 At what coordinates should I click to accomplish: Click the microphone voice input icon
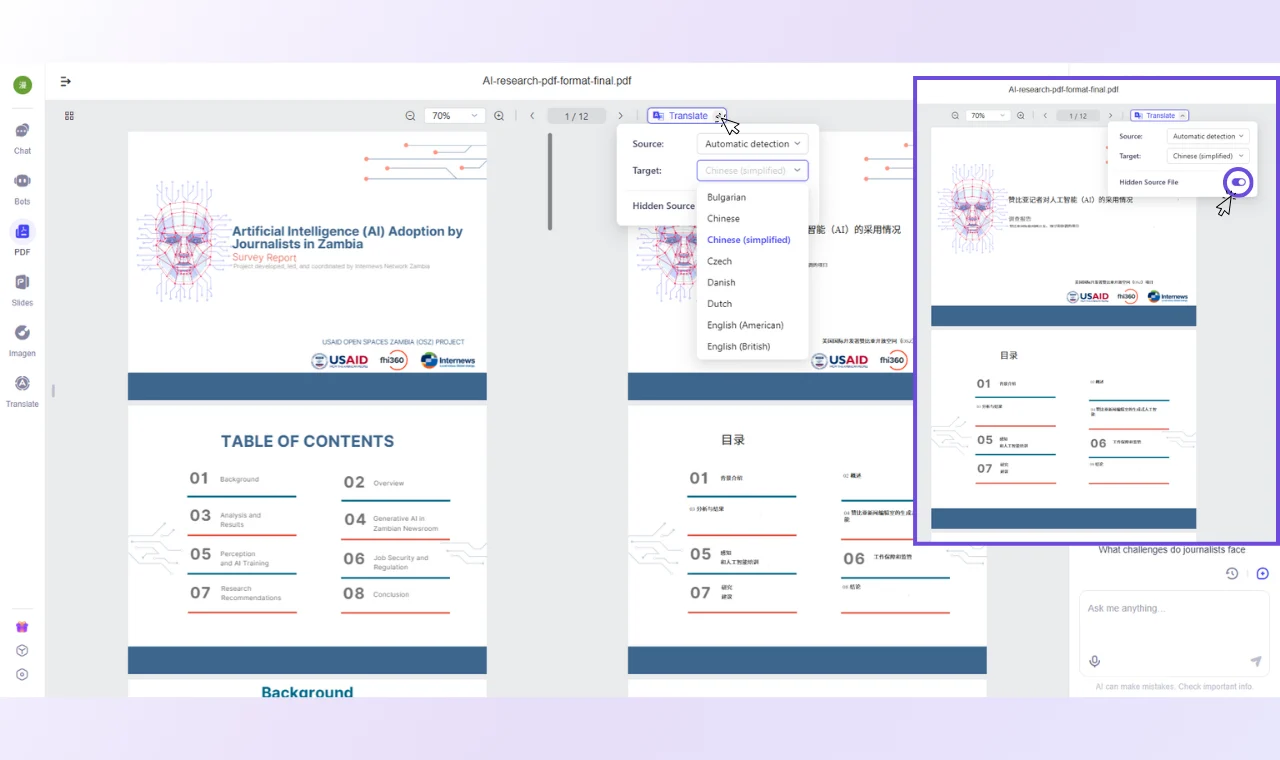coord(1095,661)
